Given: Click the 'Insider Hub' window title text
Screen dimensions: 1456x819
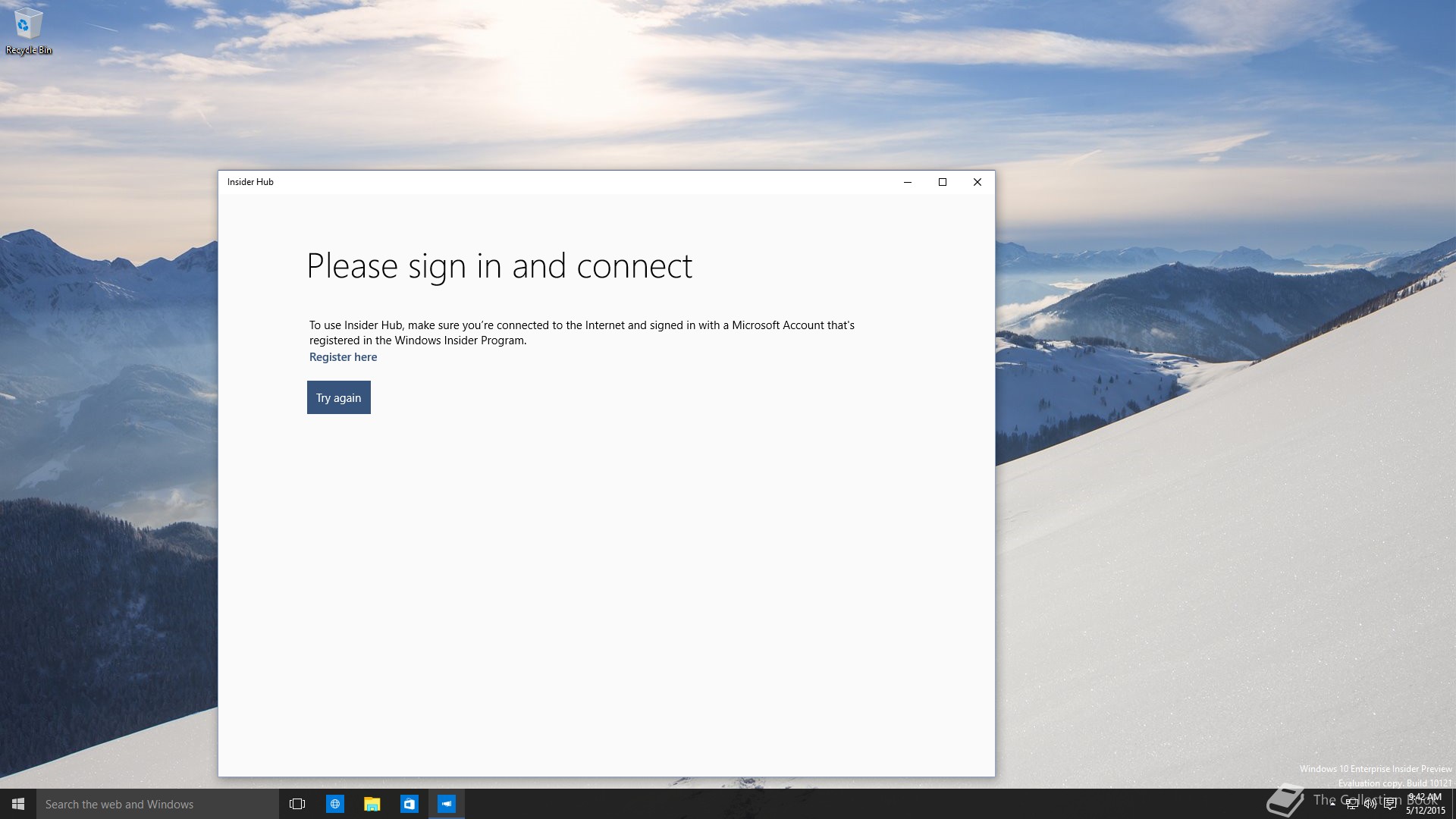Looking at the screenshot, I should click(x=250, y=182).
